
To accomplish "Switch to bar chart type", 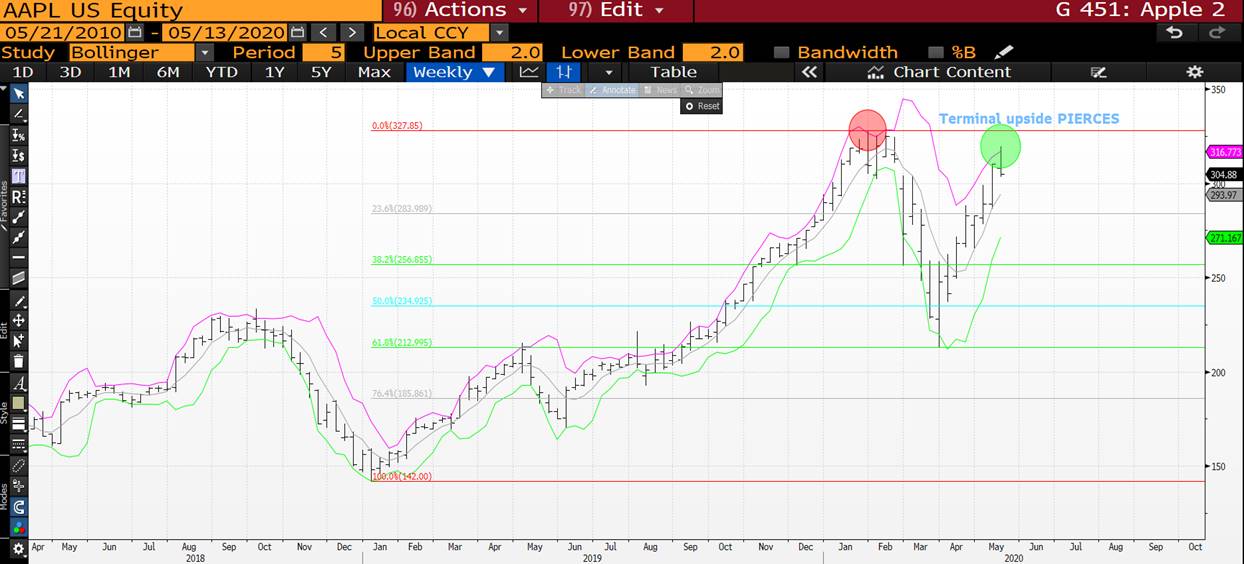I will pos(565,72).
